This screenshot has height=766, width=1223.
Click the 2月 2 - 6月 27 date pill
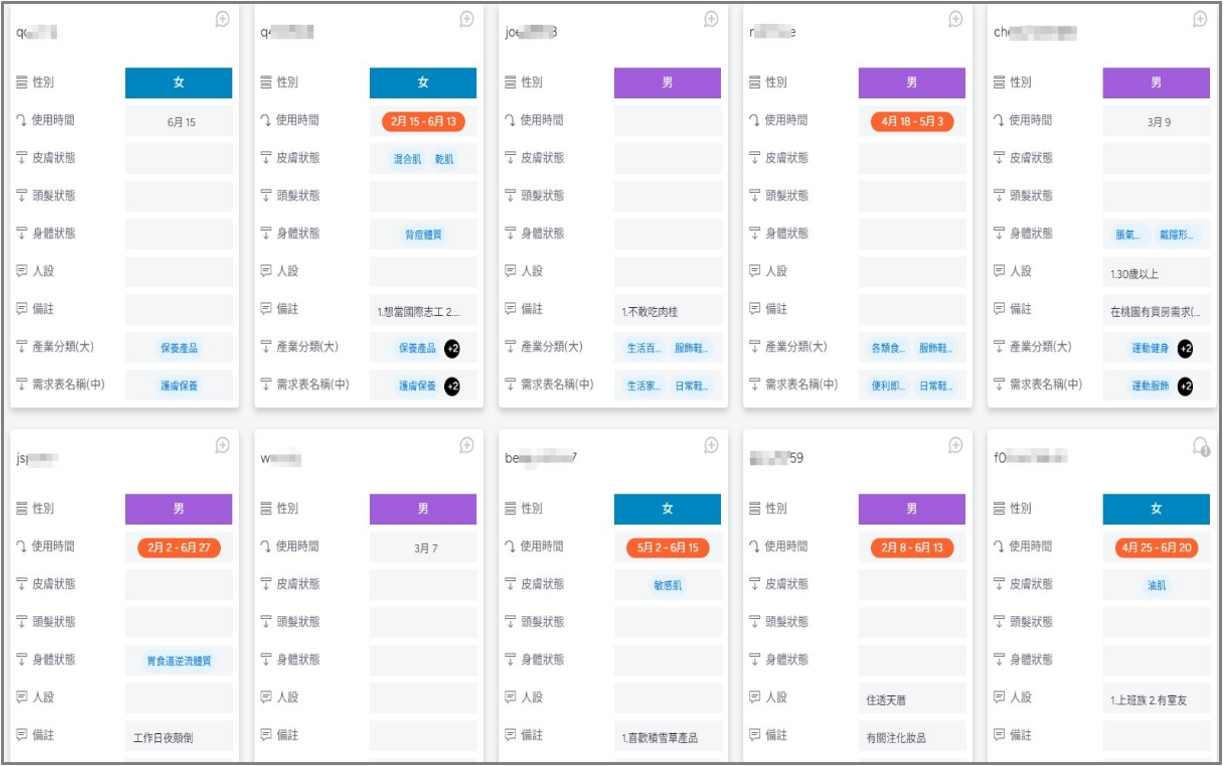(x=179, y=548)
